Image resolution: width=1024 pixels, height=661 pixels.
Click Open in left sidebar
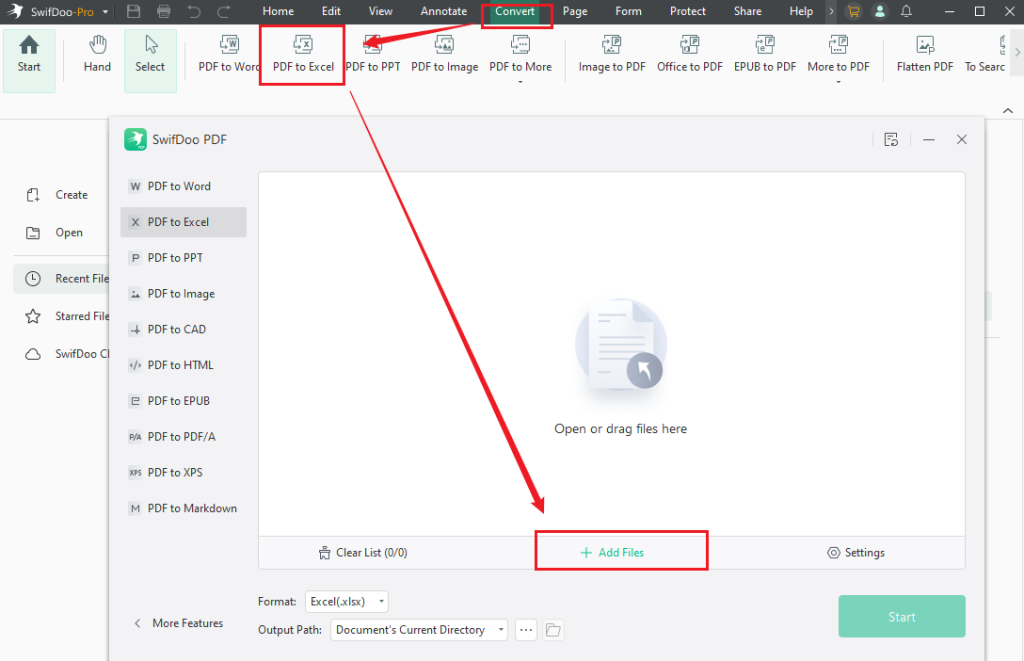(55, 233)
